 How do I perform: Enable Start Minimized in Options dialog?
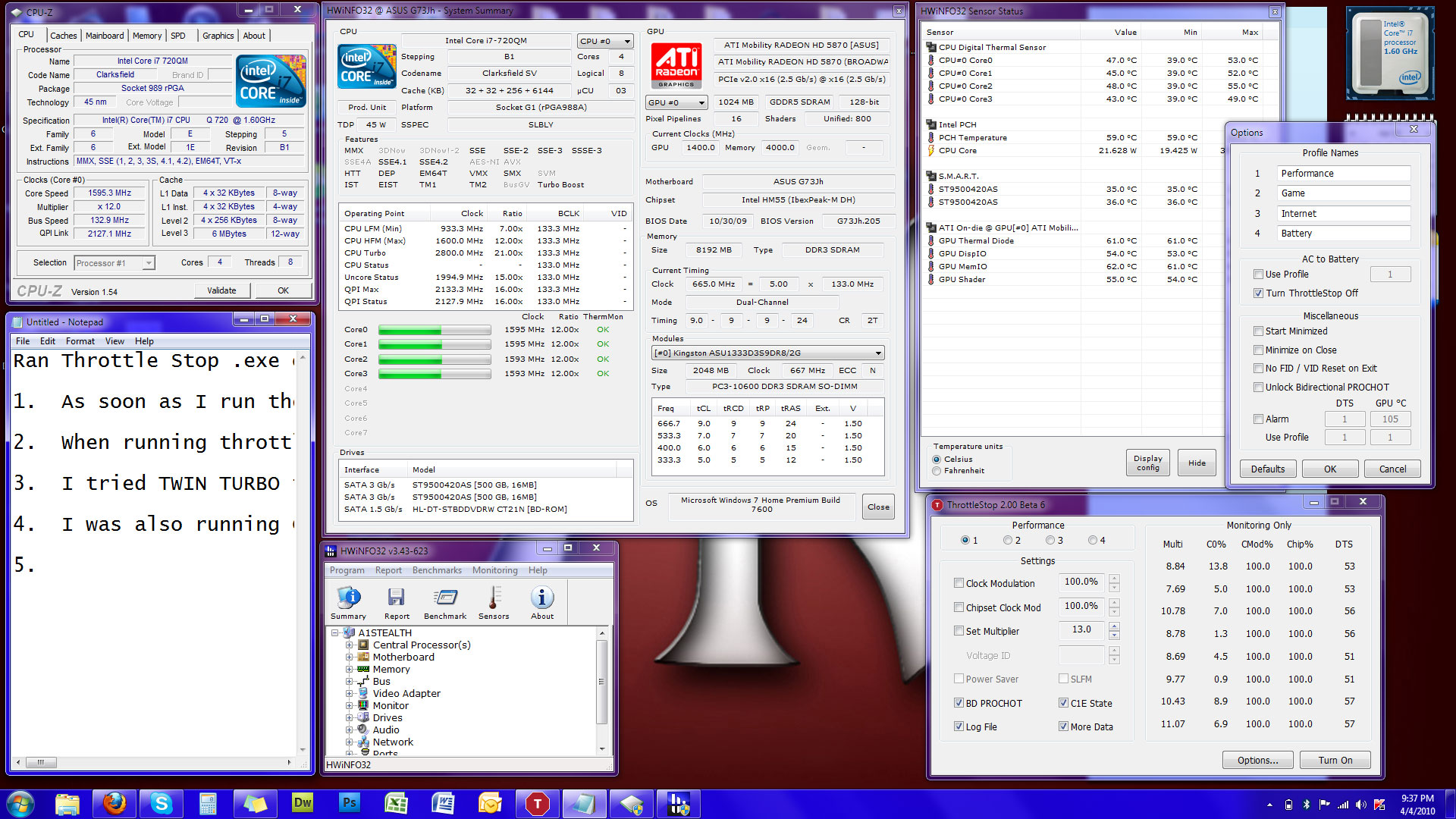pos(1258,331)
